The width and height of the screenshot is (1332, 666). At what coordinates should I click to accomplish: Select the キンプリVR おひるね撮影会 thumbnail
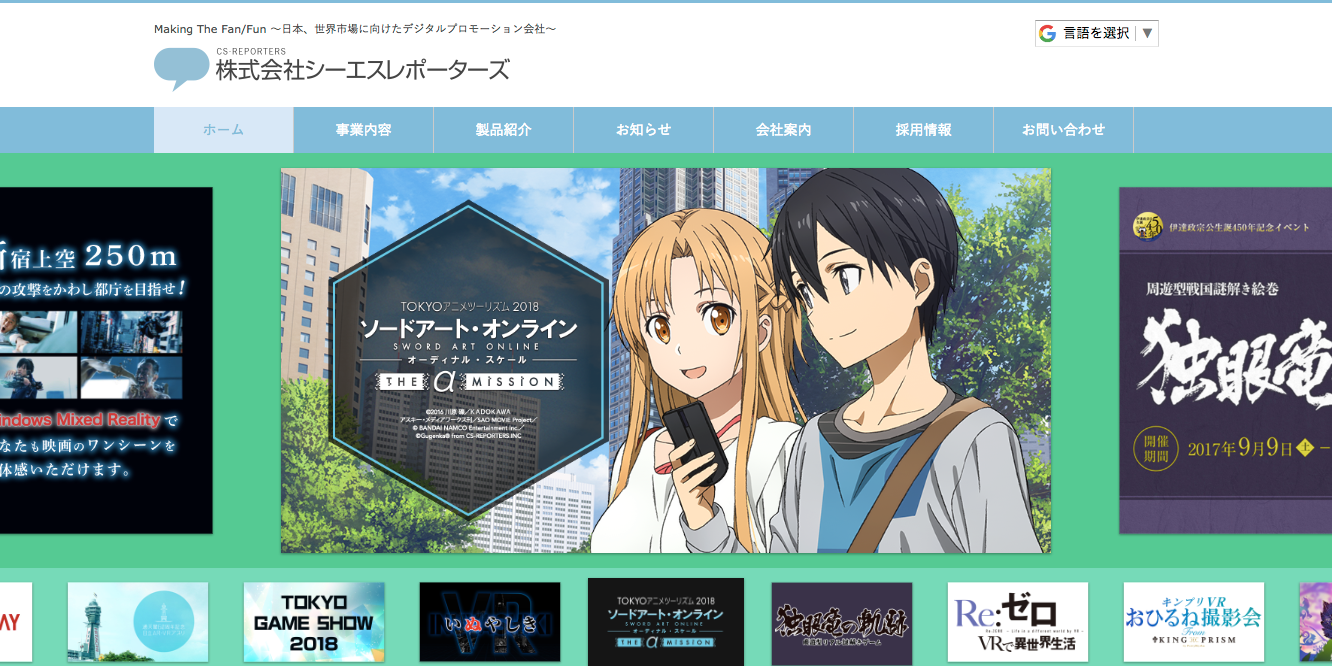tap(1194, 622)
